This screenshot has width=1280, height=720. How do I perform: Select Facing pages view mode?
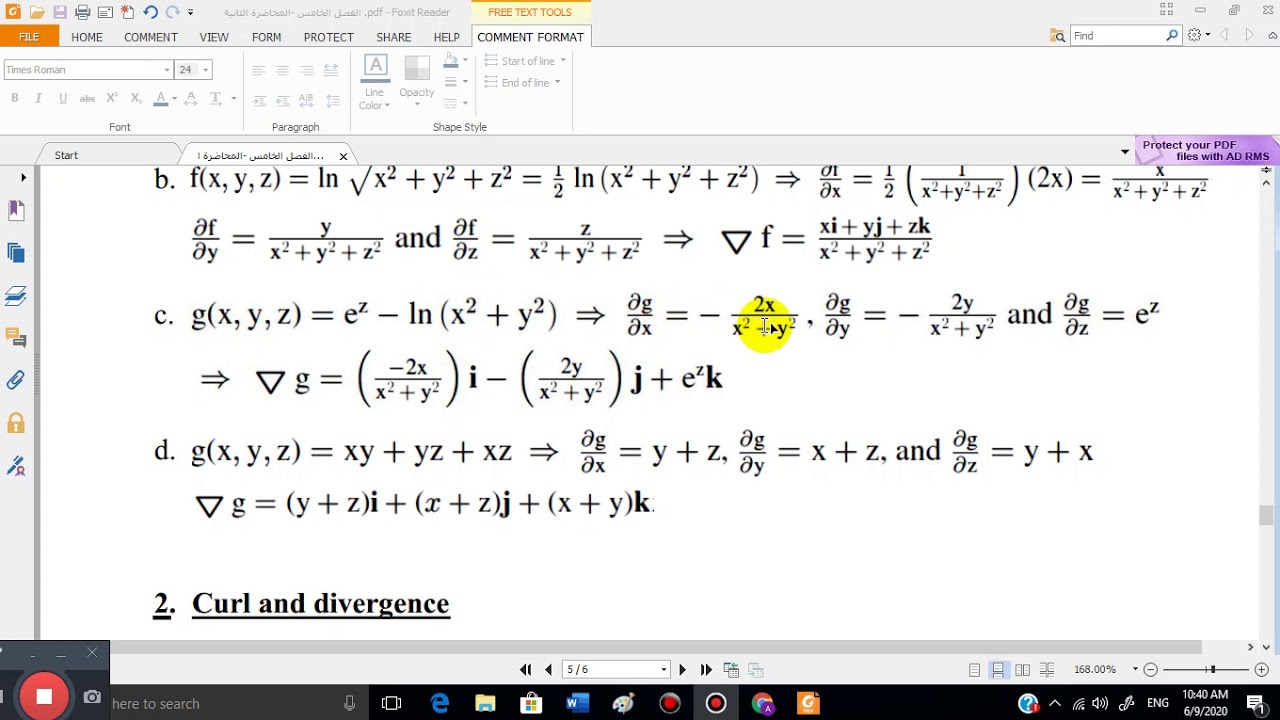coord(1022,669)
